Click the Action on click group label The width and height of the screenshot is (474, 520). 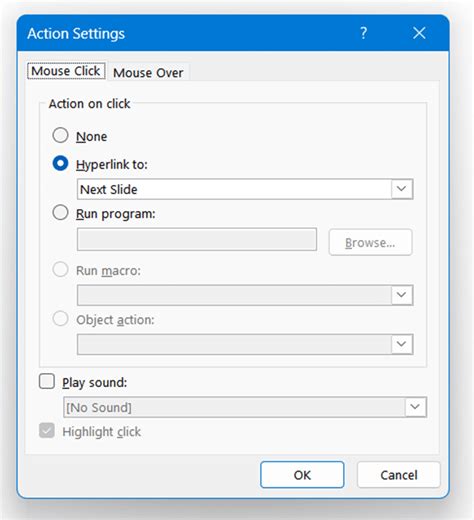(89, 104)
